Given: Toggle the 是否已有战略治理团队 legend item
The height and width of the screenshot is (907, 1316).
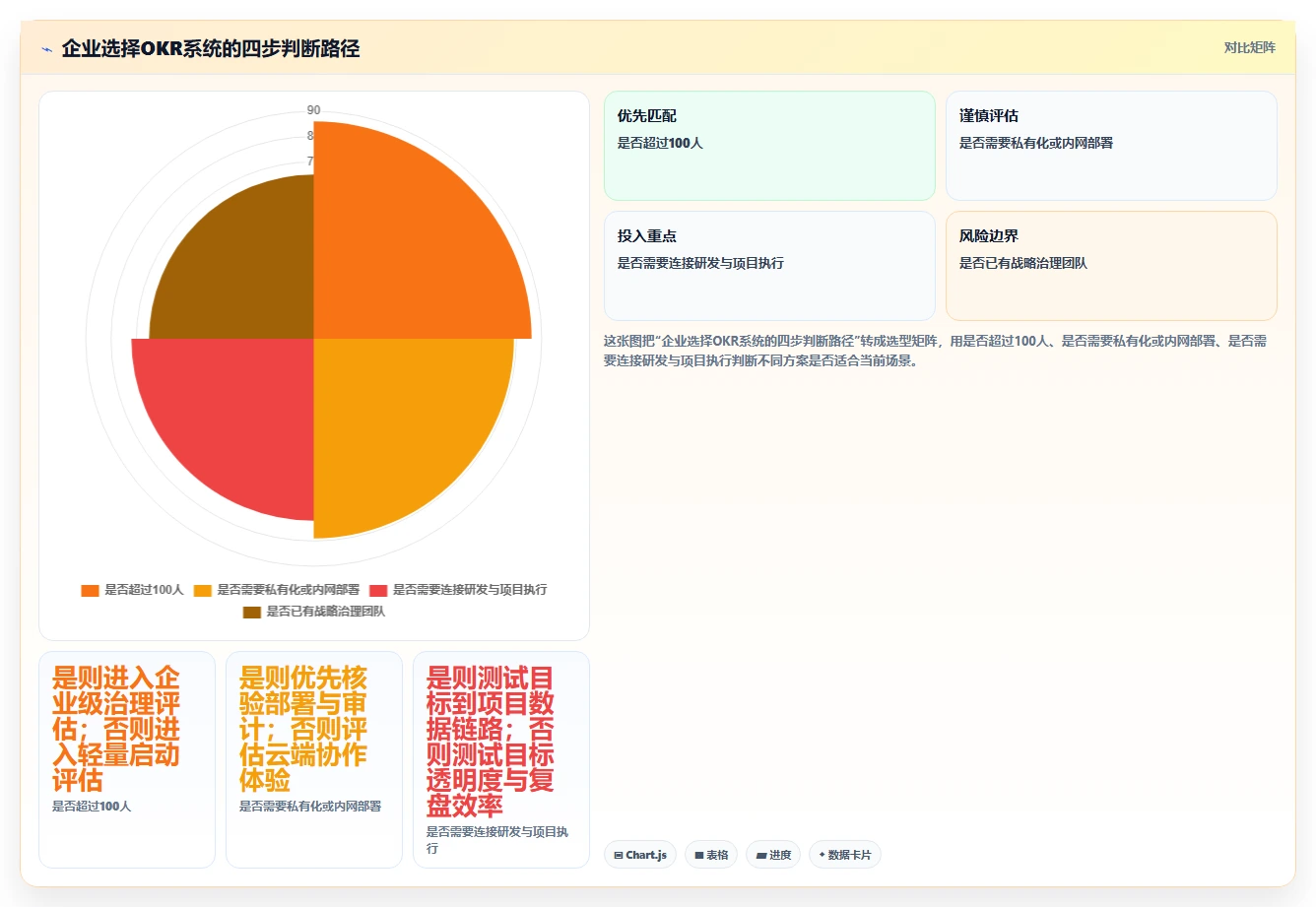Looking at the screenshot, I should pyautogui.click(x=314, y=612).
